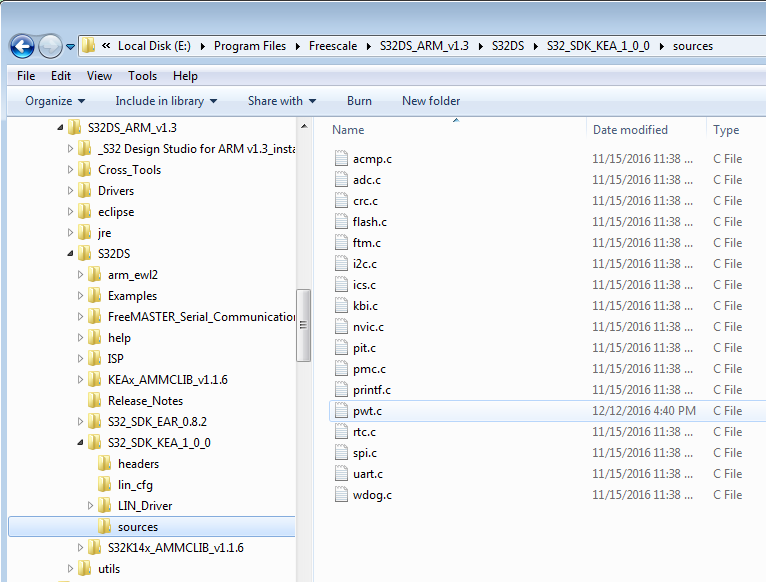The image size is (766, 582).
Task: Open the Organize dropdown
Action: (x=55, y=101)
